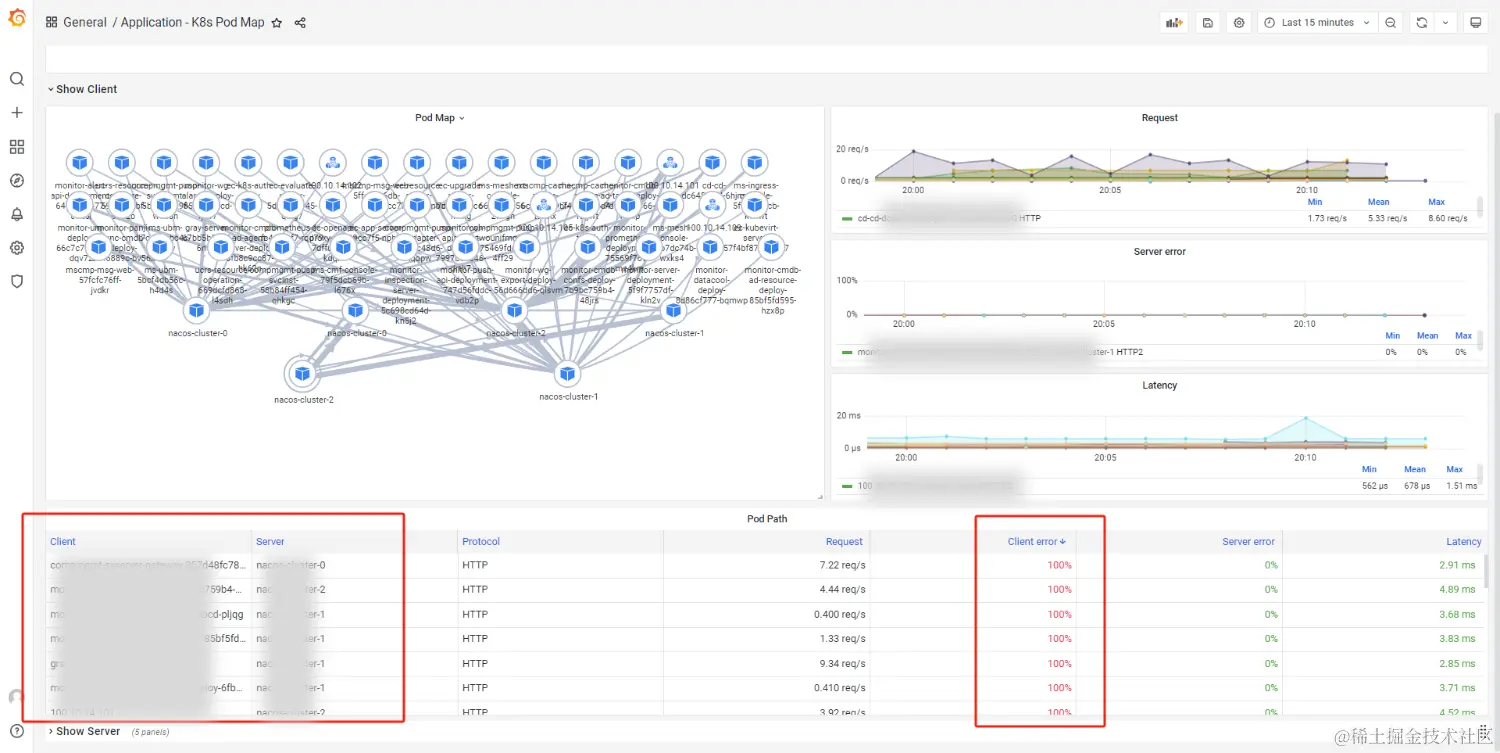Sort table by the Client column header

[x=63, y=541]
